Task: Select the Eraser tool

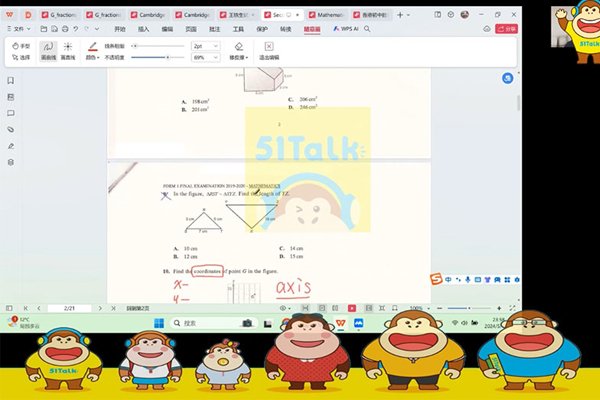Action: click(239, 47)
